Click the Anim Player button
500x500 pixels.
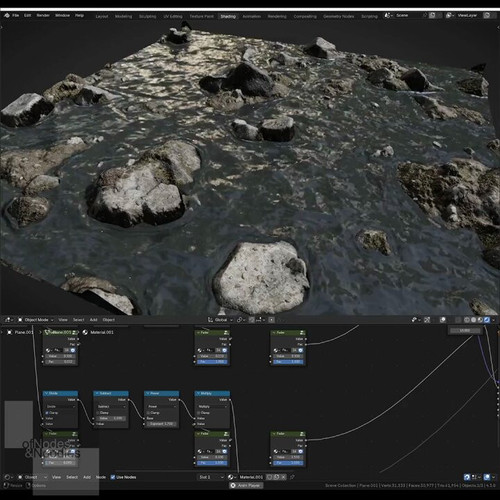246,485
